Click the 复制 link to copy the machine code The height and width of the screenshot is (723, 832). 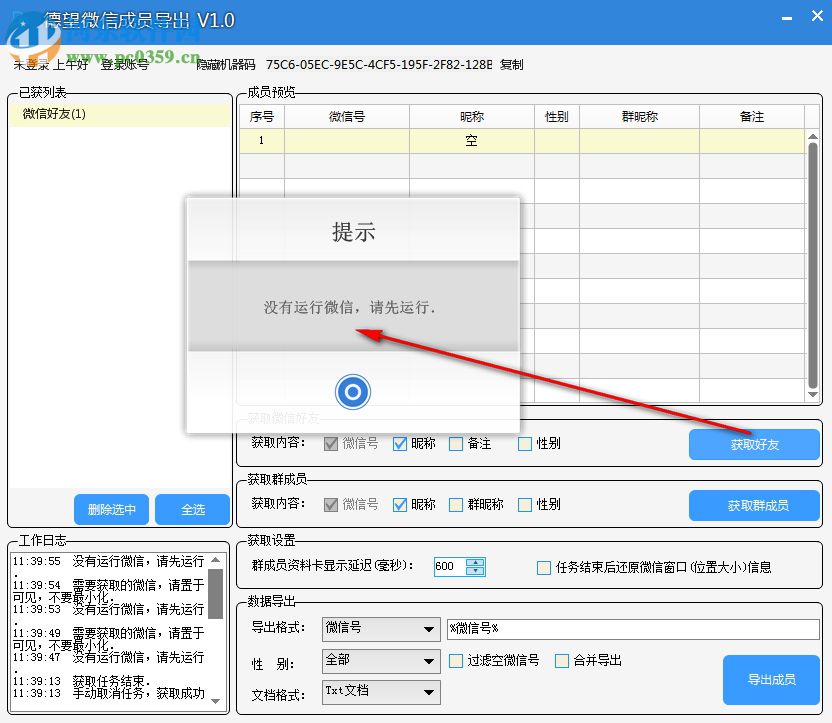click(512, 65)
